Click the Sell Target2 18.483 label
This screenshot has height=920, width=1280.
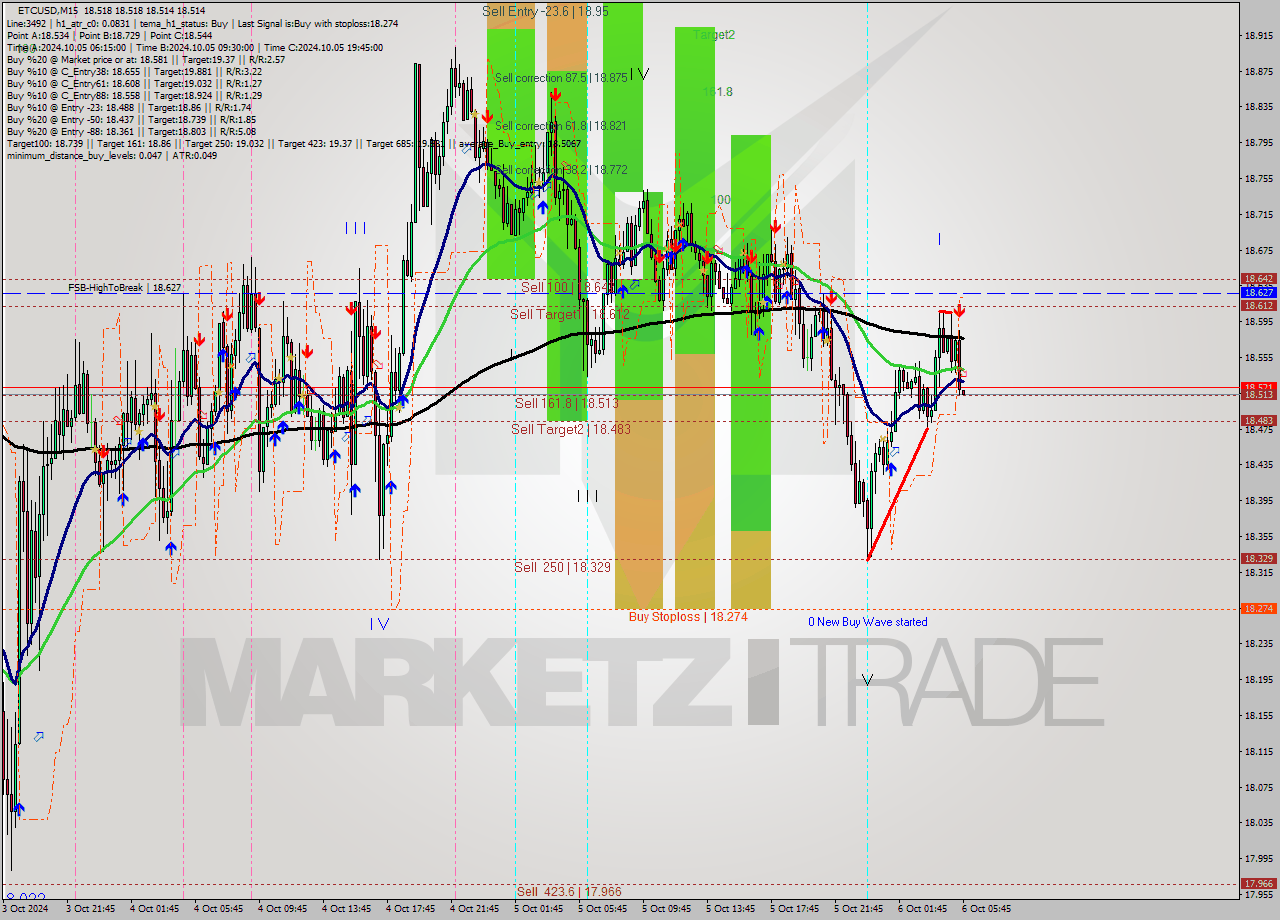click(571, 429)
